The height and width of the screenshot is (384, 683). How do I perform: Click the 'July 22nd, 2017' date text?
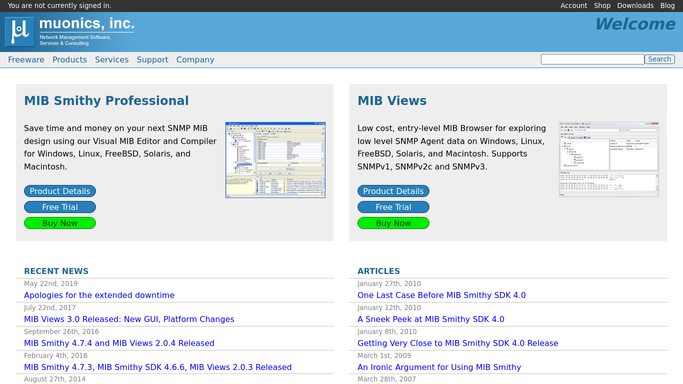[50, 307]
